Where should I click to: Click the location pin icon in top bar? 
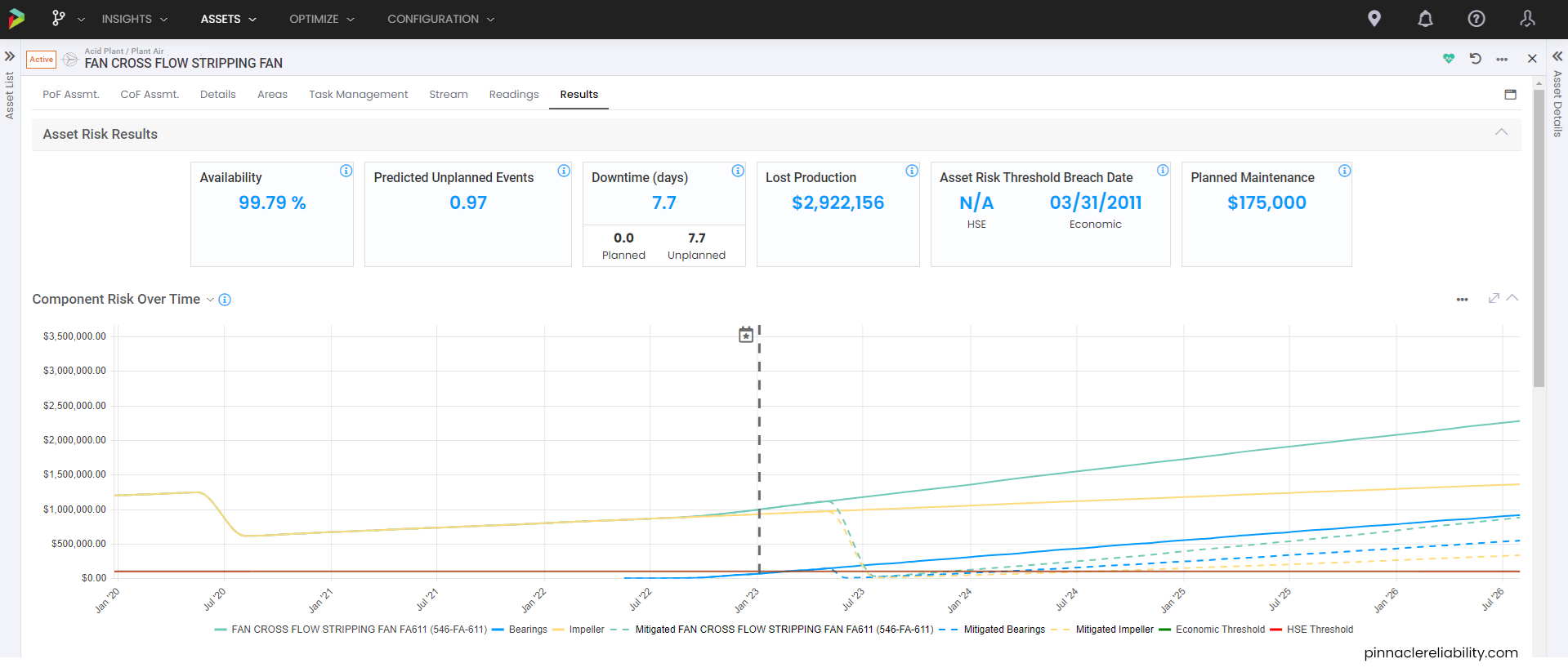click(1374, 19)
